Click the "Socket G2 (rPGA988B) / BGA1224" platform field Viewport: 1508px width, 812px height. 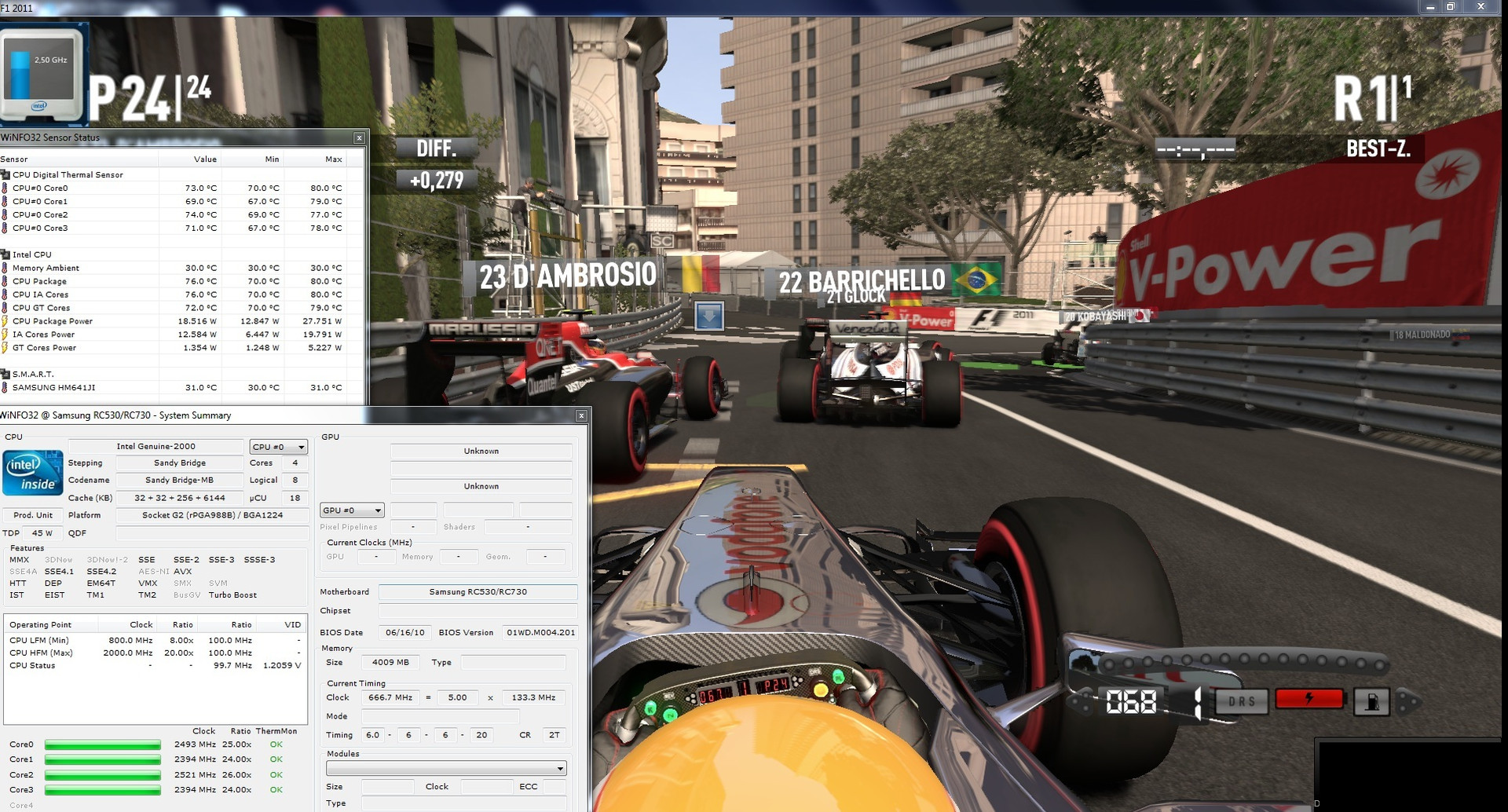(x=212, y=515)
